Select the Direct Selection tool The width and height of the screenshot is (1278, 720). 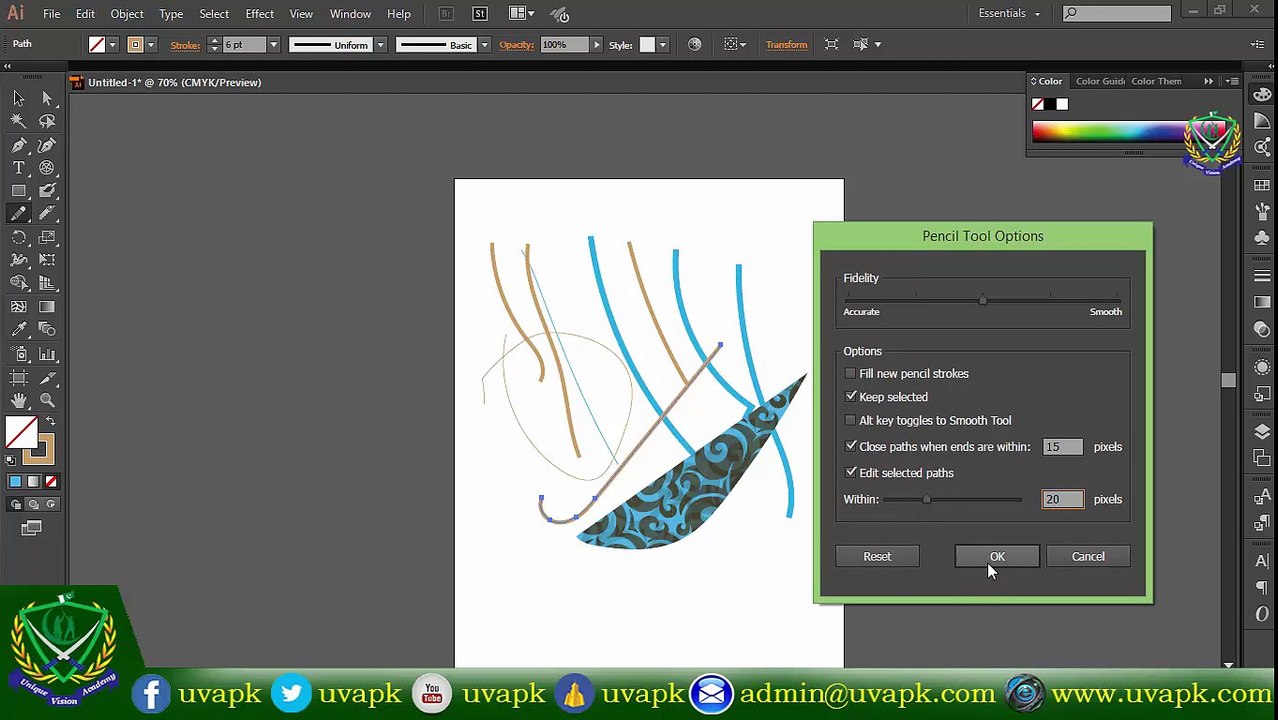point(47,98)
